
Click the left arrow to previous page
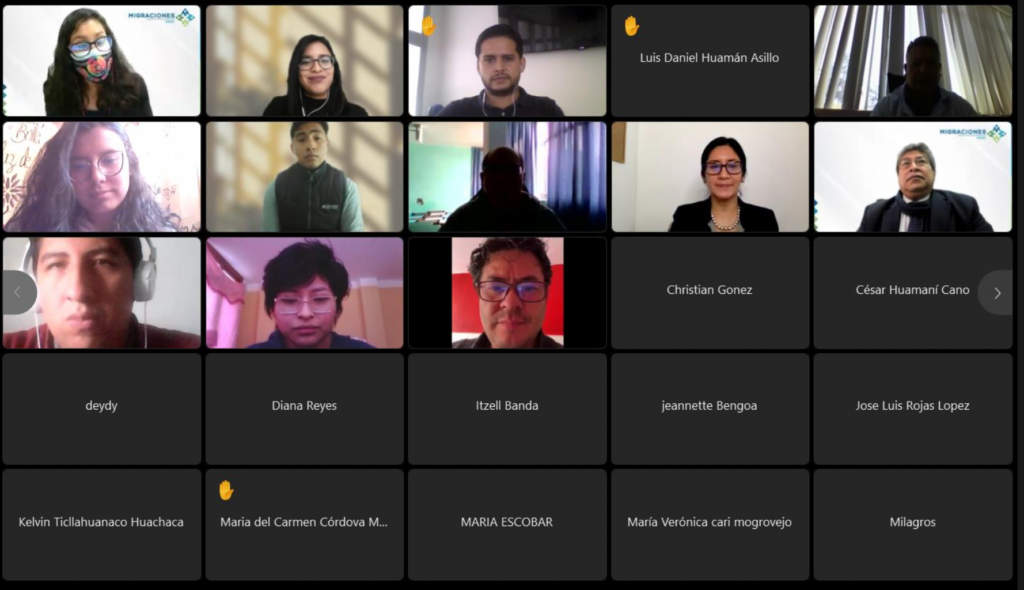[x=18, y=292]
